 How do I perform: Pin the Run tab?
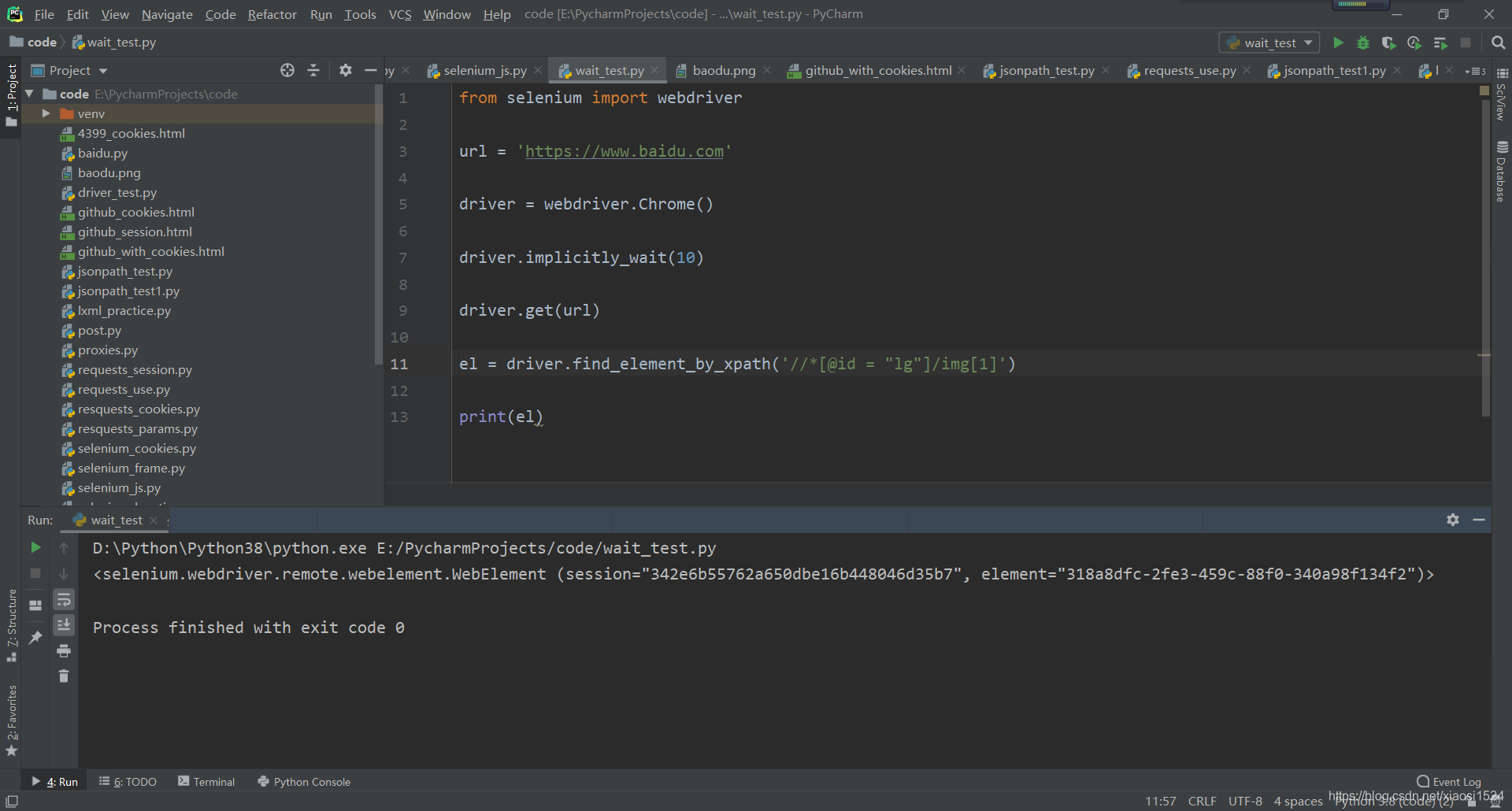pyautogui.click(x=35, y=637)
